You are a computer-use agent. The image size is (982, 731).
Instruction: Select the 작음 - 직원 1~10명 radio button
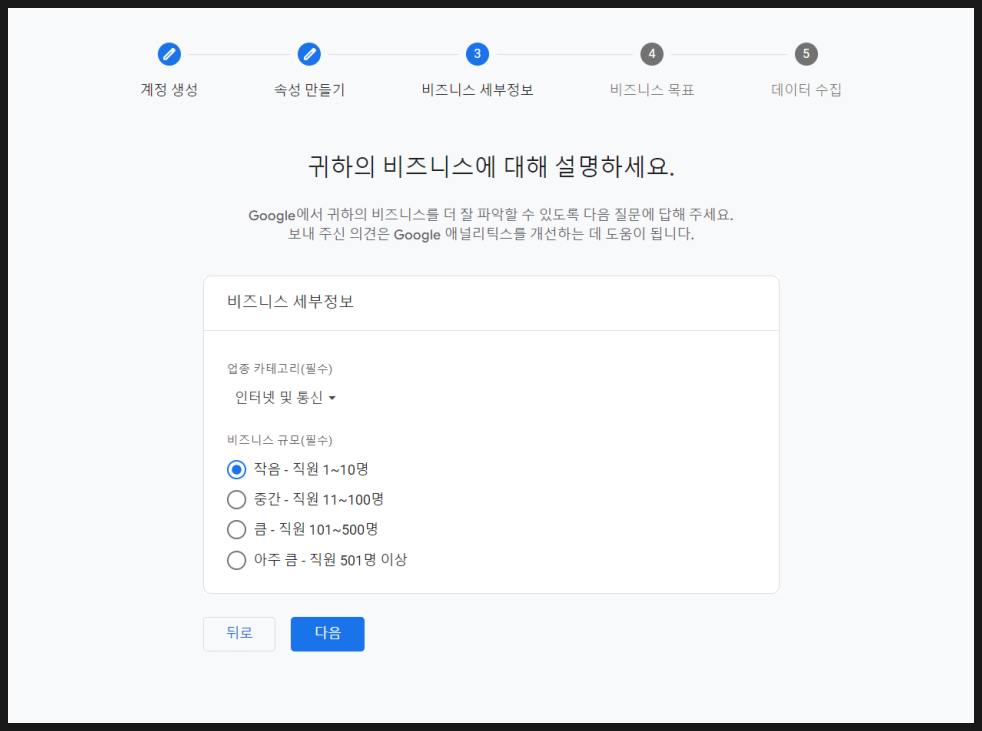pyautogui.click(x=237, y=469)
